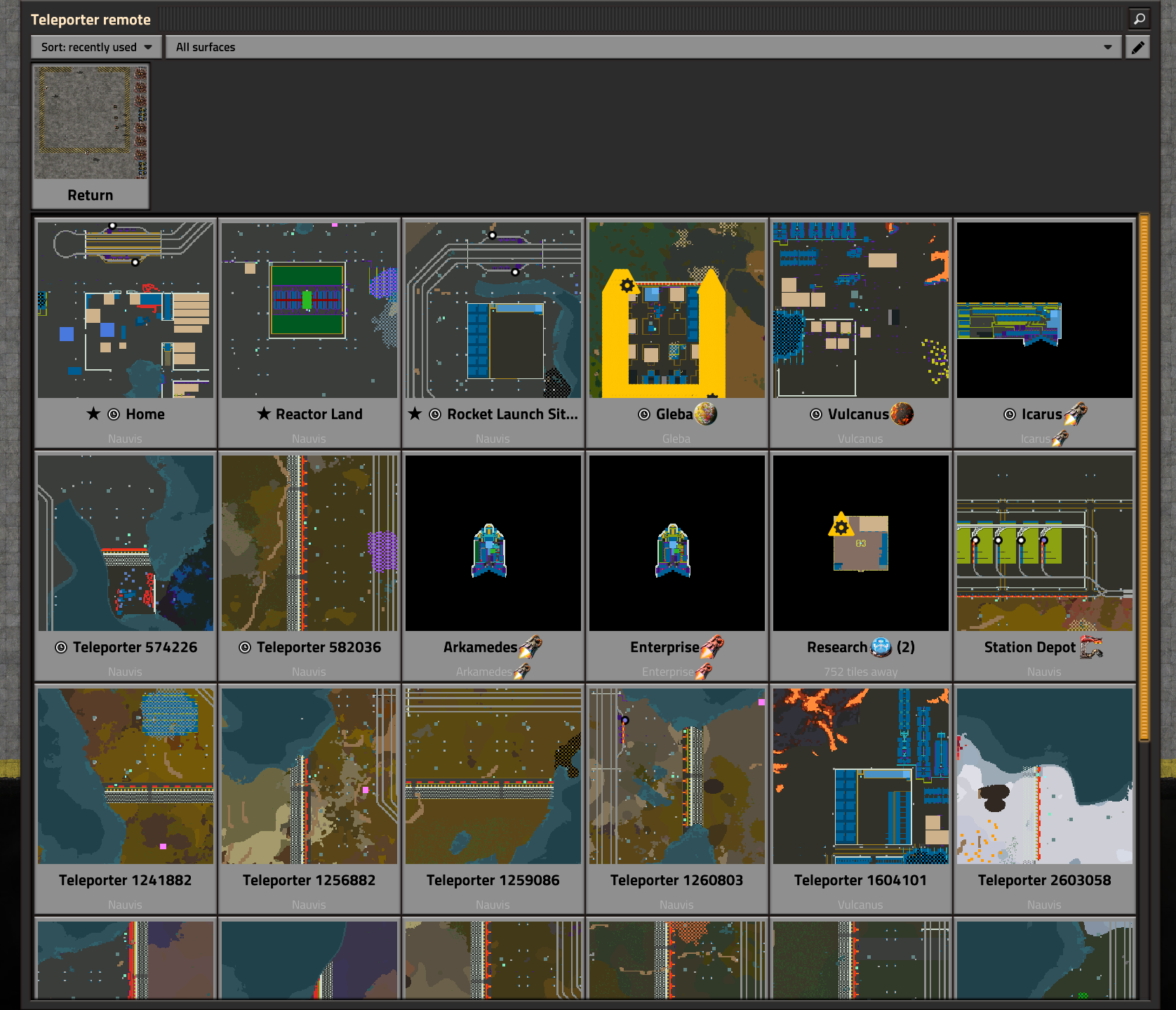This screenshot has width=1176, height=1010.
Task: Select the Research (2) thumbnail
Action: 861,543
